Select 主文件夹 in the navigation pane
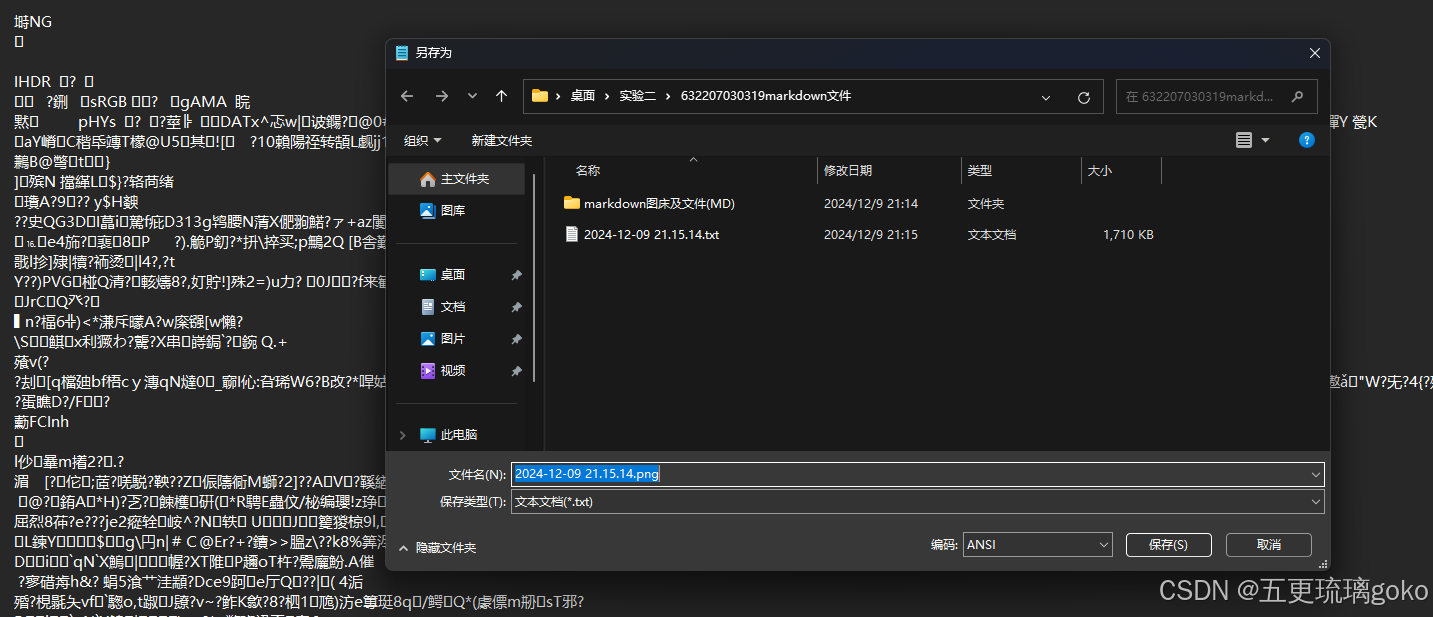 pos(457,179)
